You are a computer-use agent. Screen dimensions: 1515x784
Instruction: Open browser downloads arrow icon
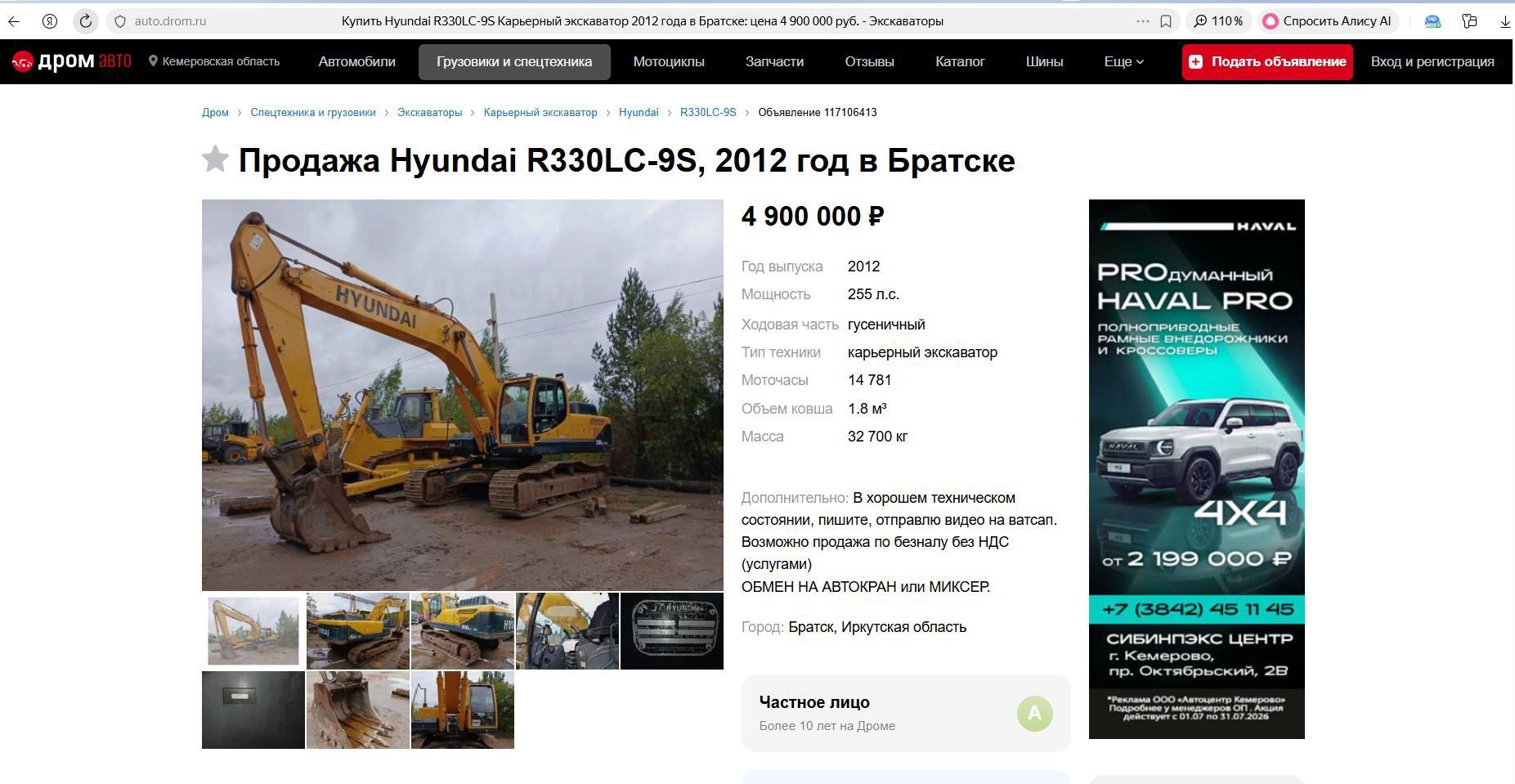(1505, 21)
